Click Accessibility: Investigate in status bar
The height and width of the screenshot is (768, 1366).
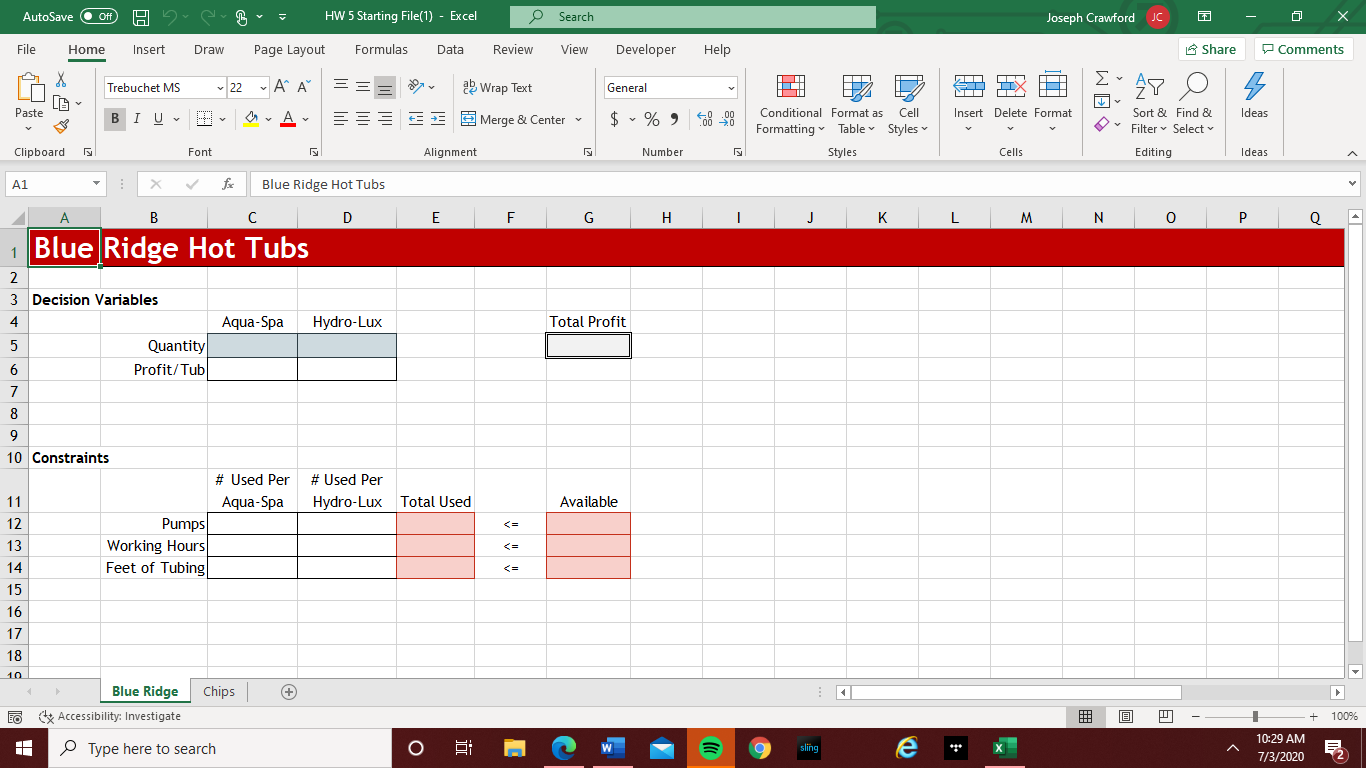[x=110, y=716]
